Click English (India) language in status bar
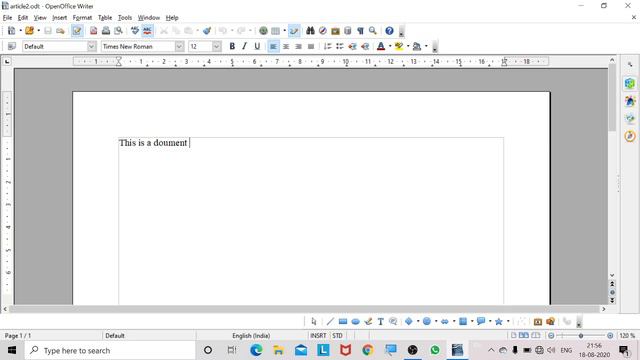640x360 pixels. pyautogui.click(x=251, y=336)
